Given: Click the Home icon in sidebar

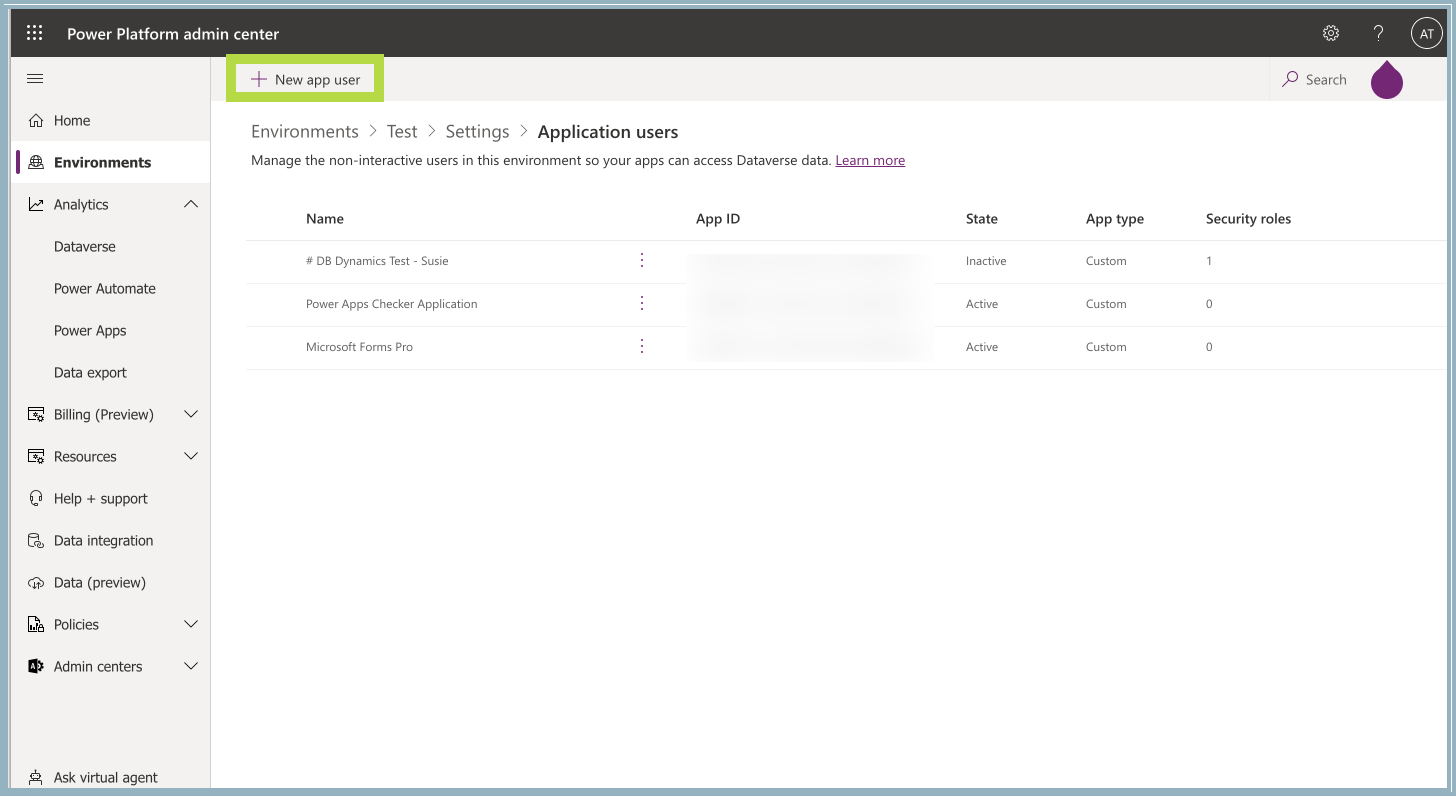Looking at the screenshot, I should coord(36,120).
